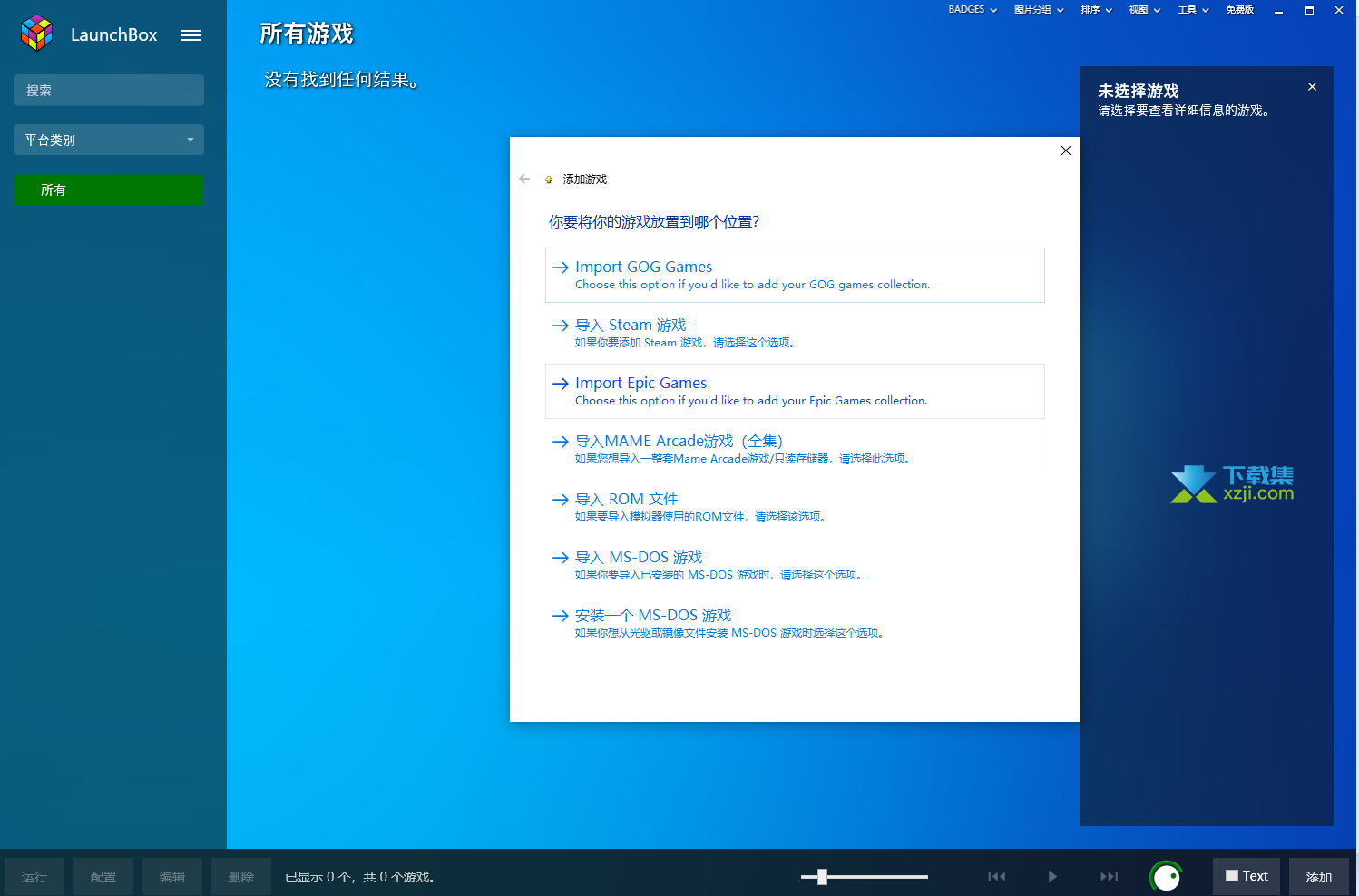Adjust the green volume knob
1359x896 pixels.
[1167, 877]
